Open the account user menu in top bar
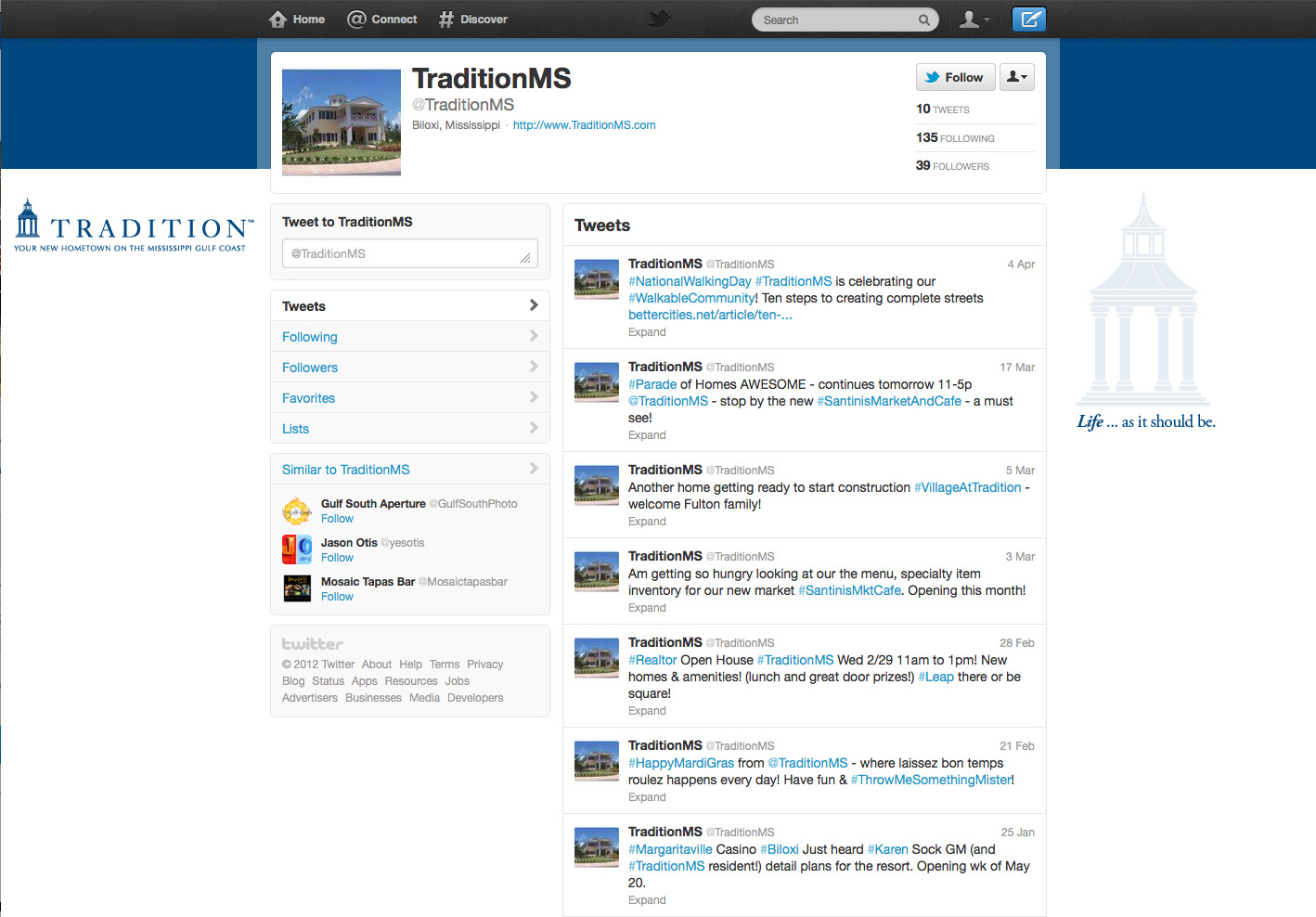This screenshot has height=917, width=1316. (974, 19)
